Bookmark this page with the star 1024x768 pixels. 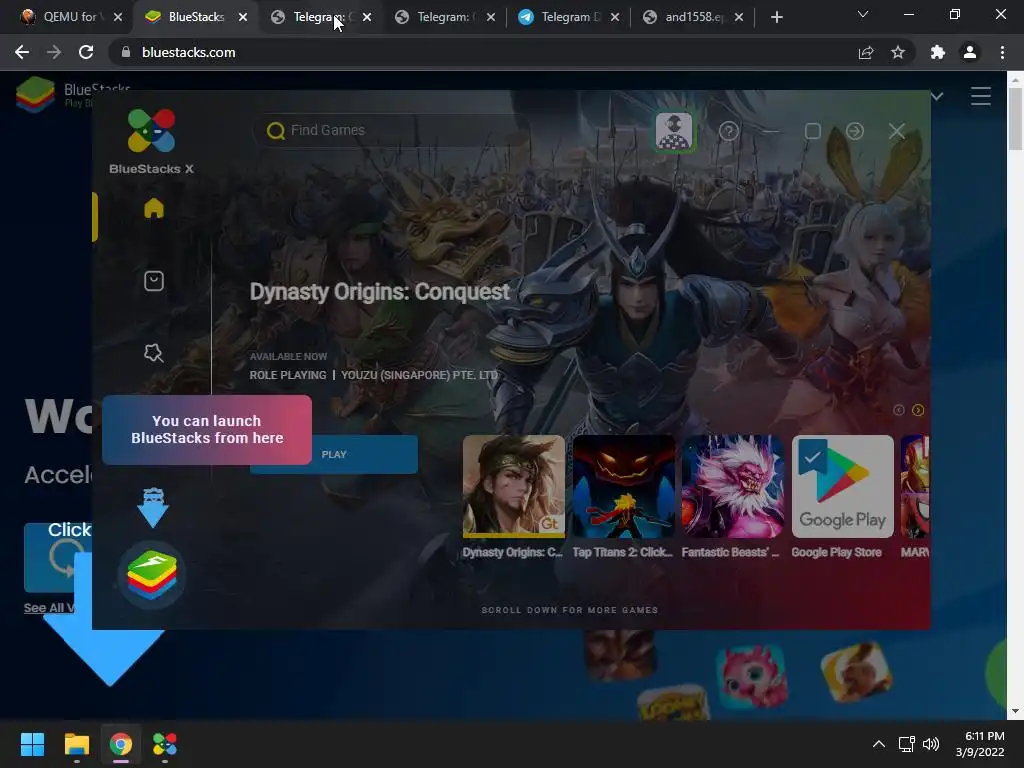click(x=898, y=52)
